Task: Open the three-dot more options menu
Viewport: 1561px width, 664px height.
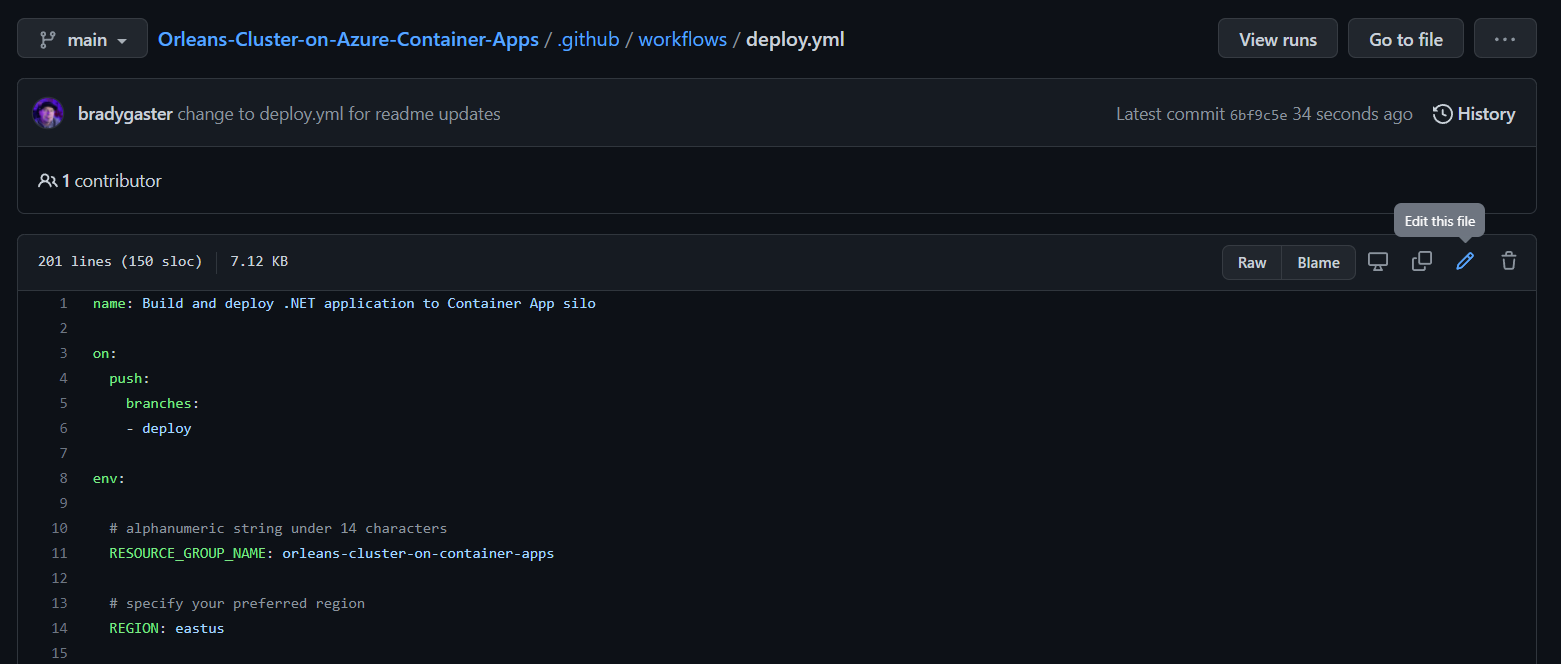Action: pos(1505,39)
